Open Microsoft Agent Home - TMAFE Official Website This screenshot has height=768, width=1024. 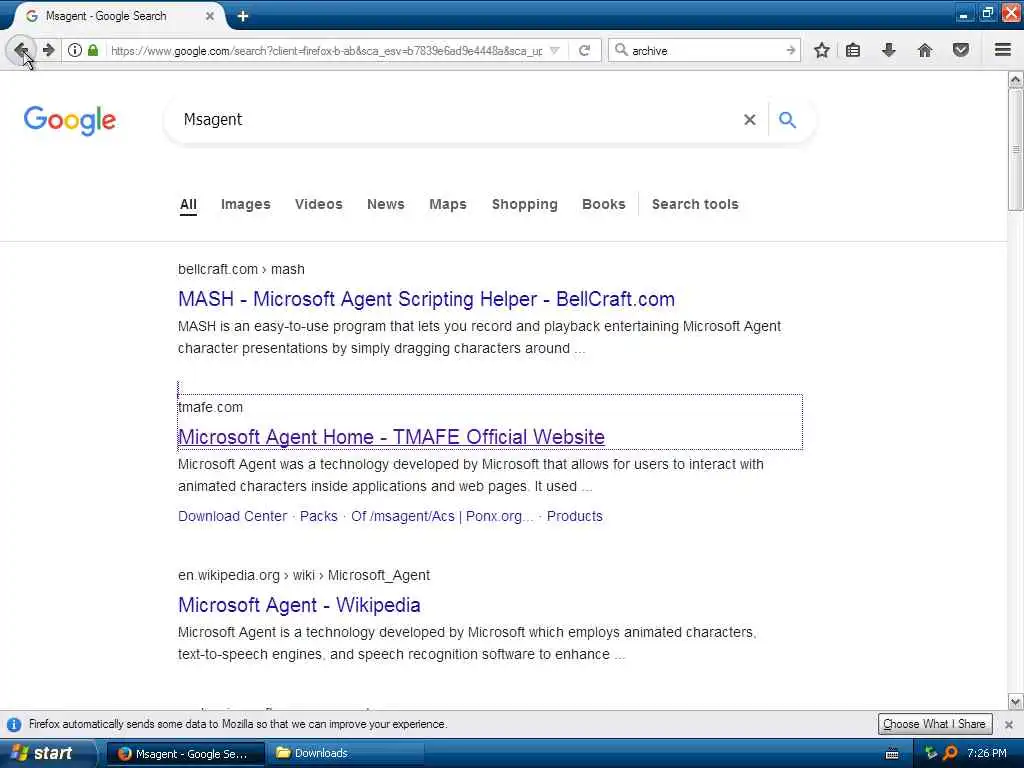(391, 437)
